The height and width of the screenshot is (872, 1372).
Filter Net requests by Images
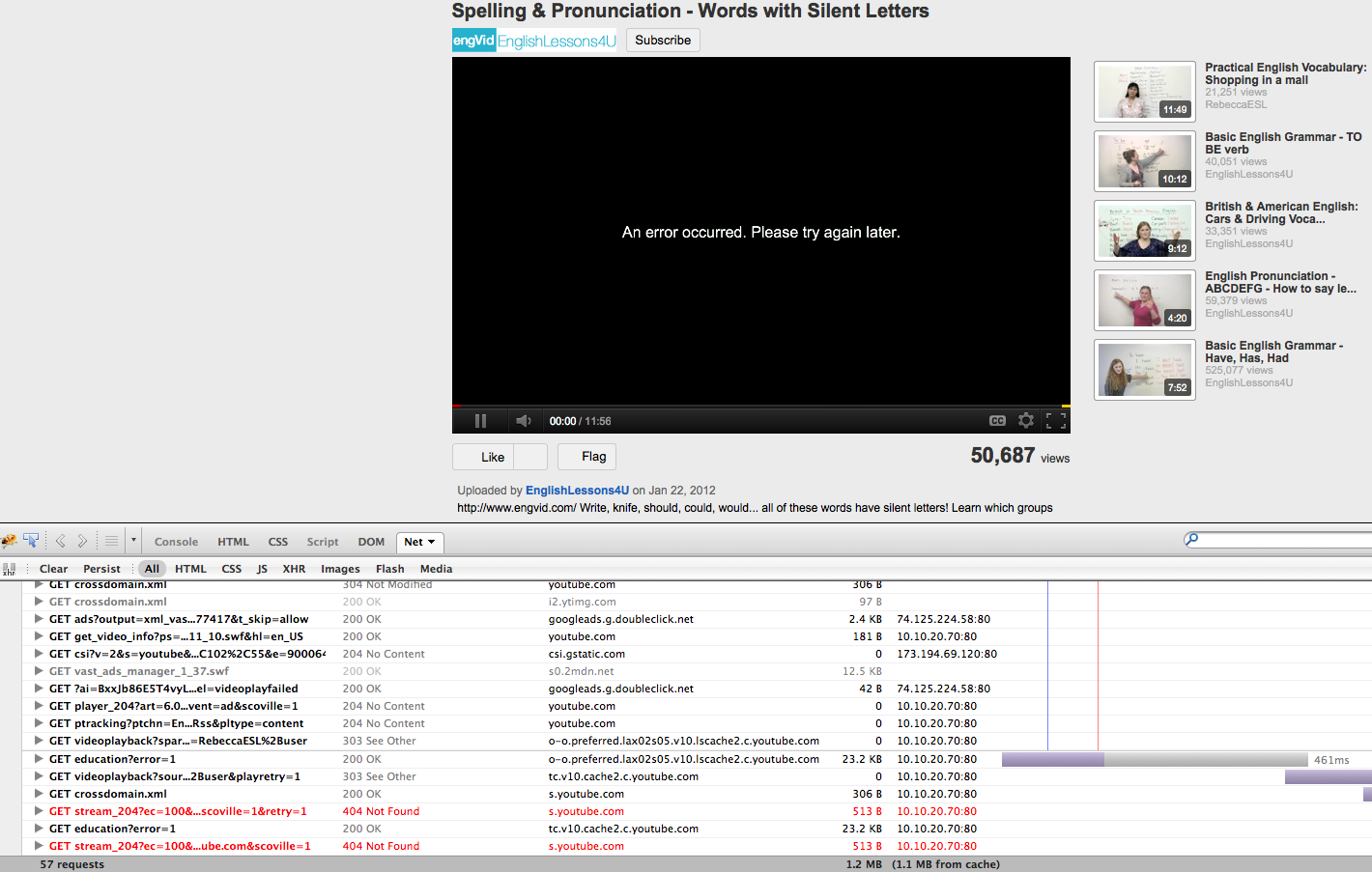340,569
